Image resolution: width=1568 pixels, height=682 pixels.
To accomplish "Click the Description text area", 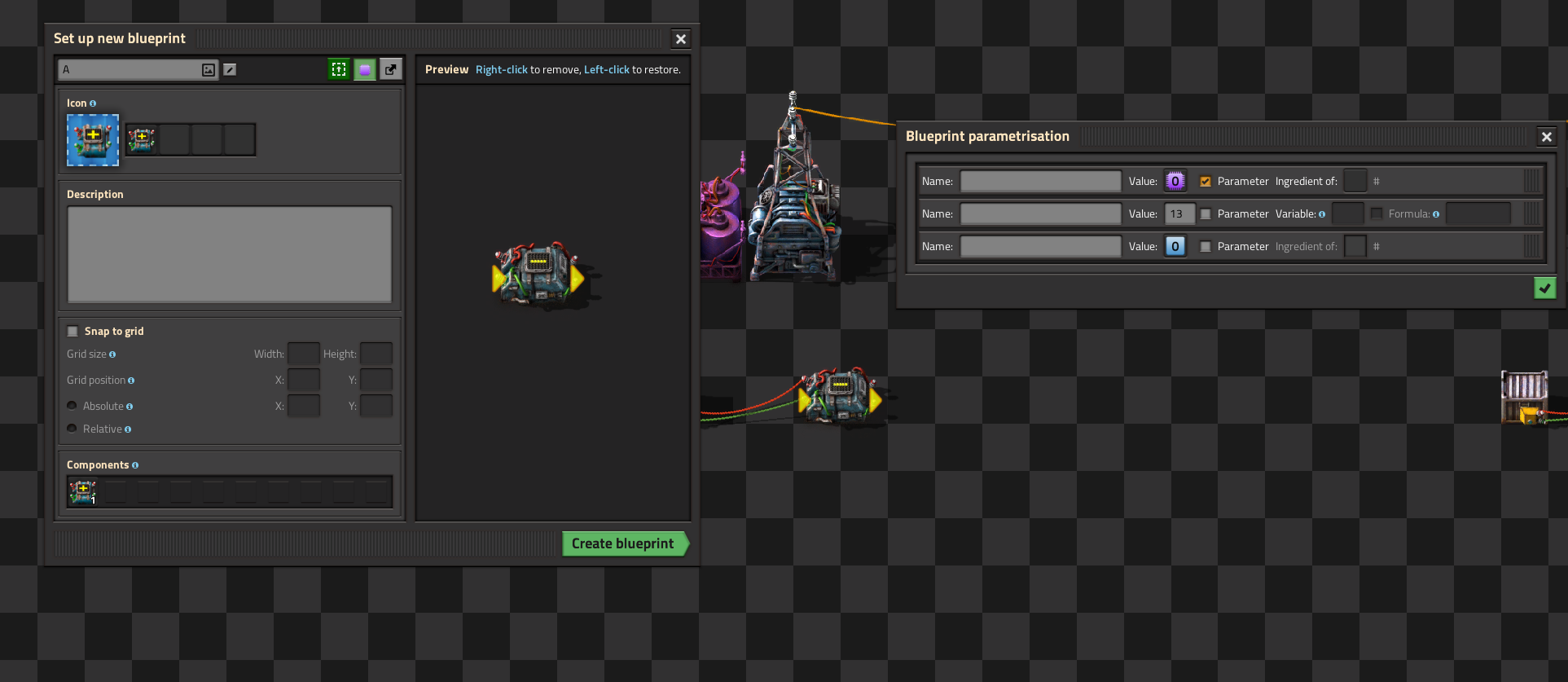I will click(230, 254).
